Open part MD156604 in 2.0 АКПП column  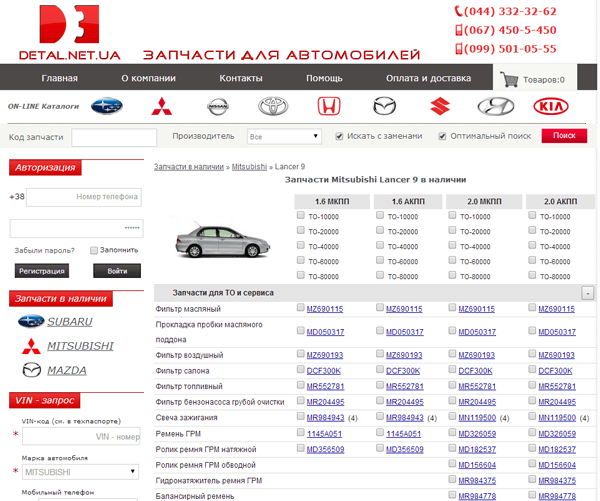pos(557,465)
